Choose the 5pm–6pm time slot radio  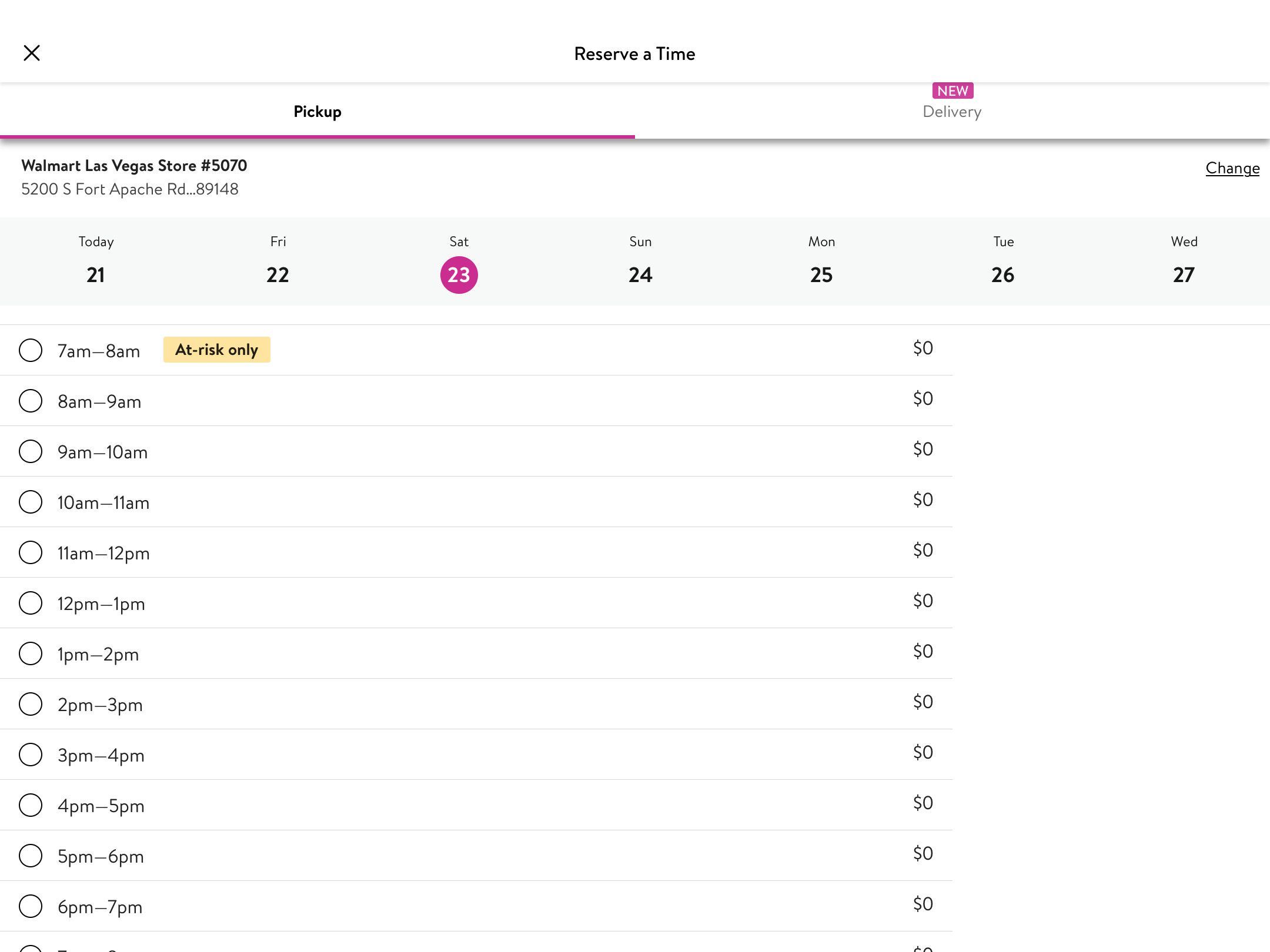click(31, 856)
